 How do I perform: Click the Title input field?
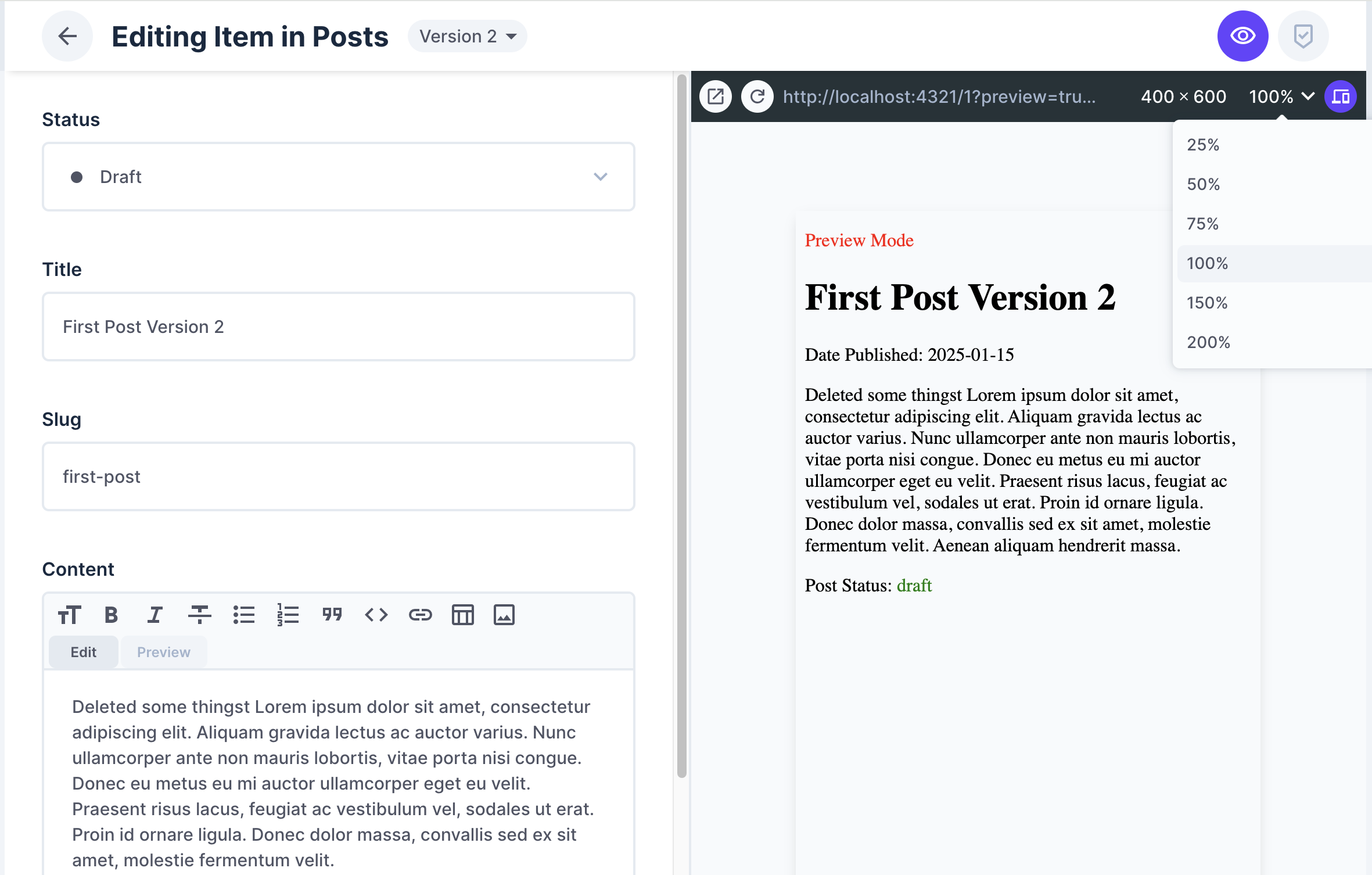click(338, 326)
